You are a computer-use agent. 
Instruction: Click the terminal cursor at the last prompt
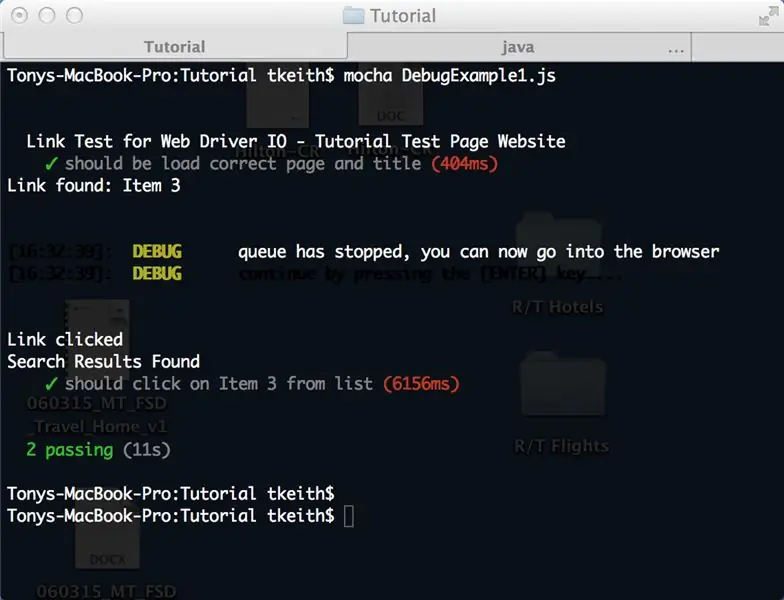coord(349,516)
